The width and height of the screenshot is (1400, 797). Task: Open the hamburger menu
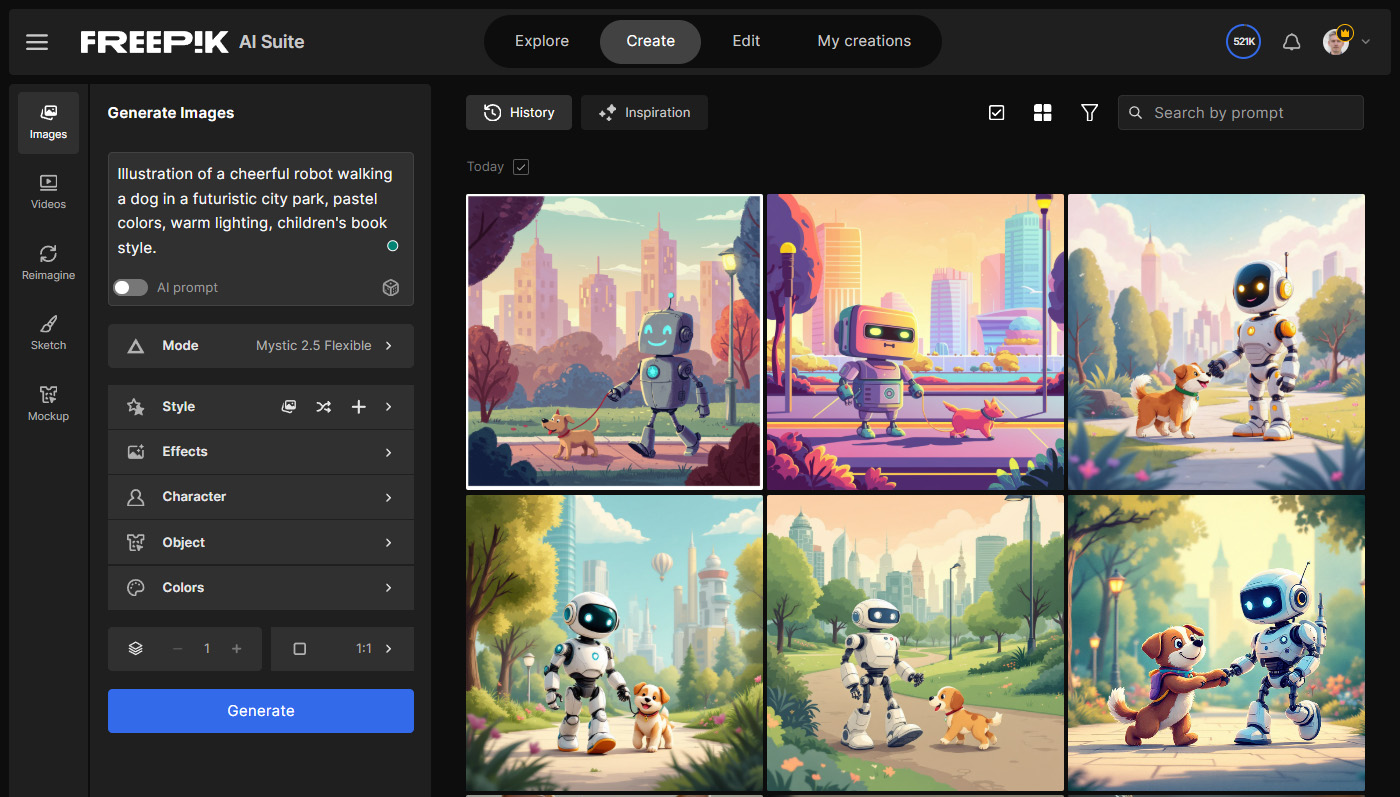tap(37, 42)
